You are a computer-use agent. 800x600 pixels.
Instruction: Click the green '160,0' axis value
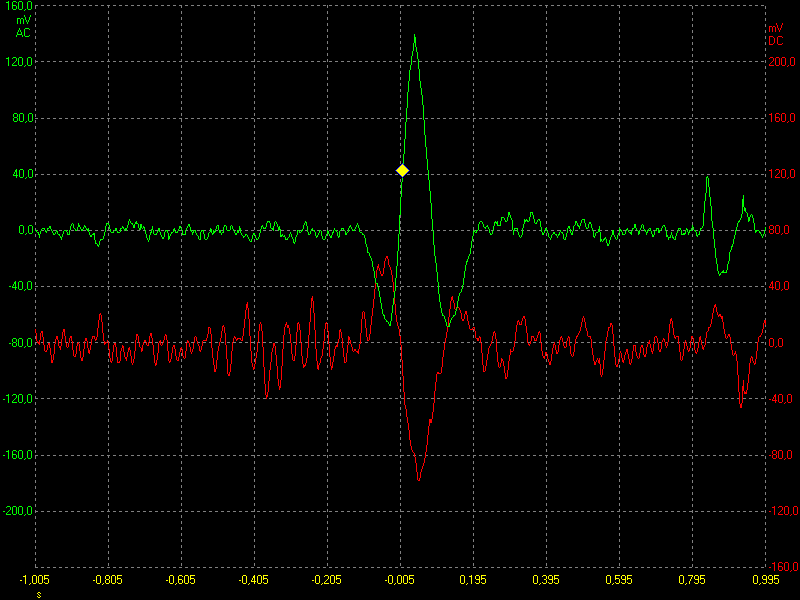(x=19, y=6)
